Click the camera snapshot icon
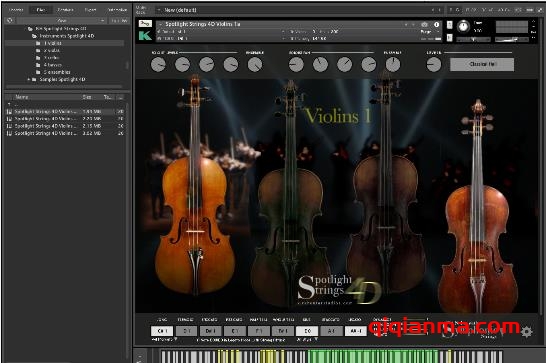The image size is (546, 363). 424,24
